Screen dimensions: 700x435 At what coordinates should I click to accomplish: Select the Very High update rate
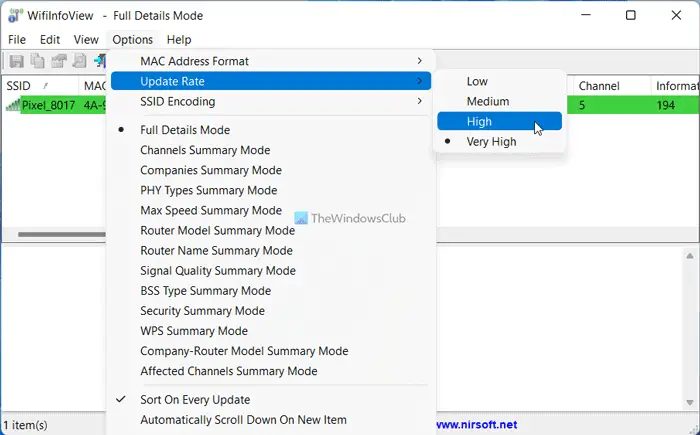pyautogui.click(x=499, y=142)
